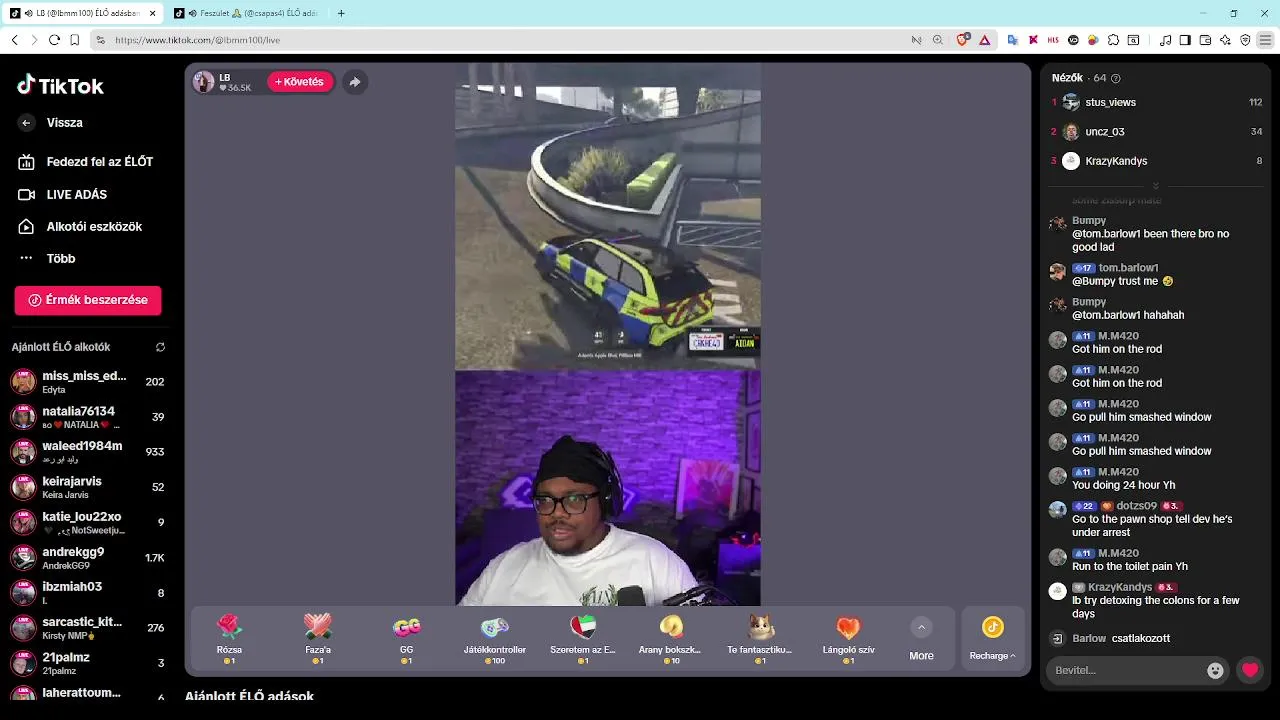The height and width of the screenshot is (720, 1280).
Task: Switch to the Feszület browser tab
Action: (x=245, y=13)
